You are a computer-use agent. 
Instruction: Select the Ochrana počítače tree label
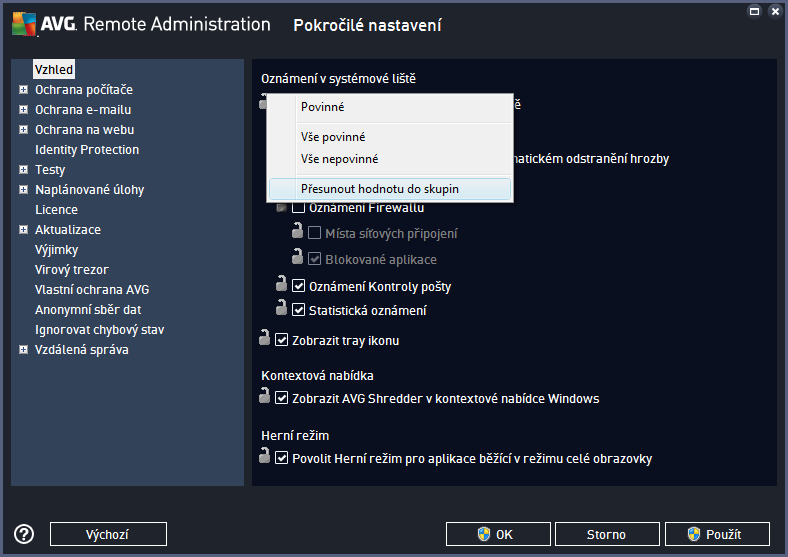point(84,89)
